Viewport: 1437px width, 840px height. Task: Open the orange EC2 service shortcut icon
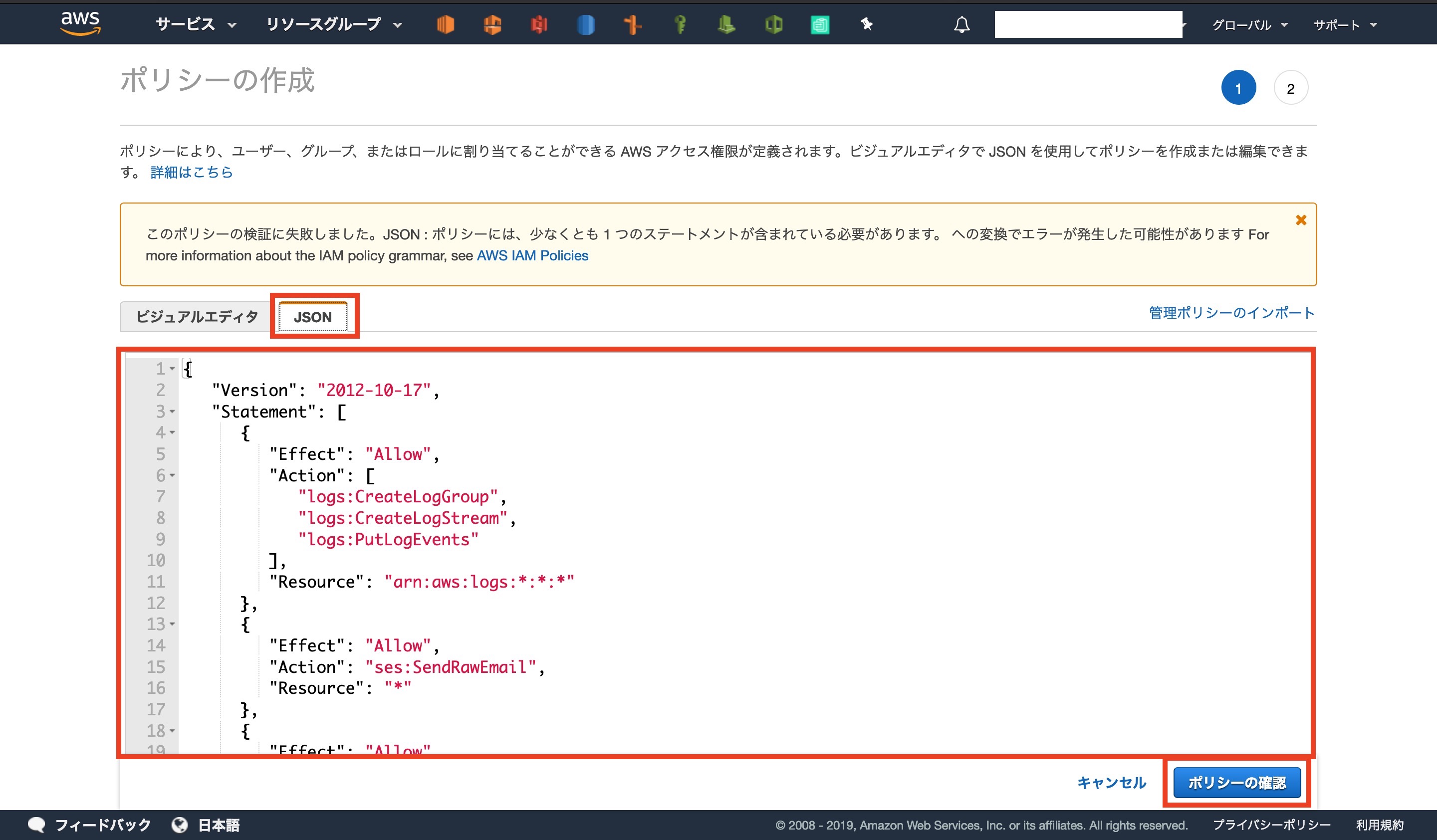(x=446, y=24)
